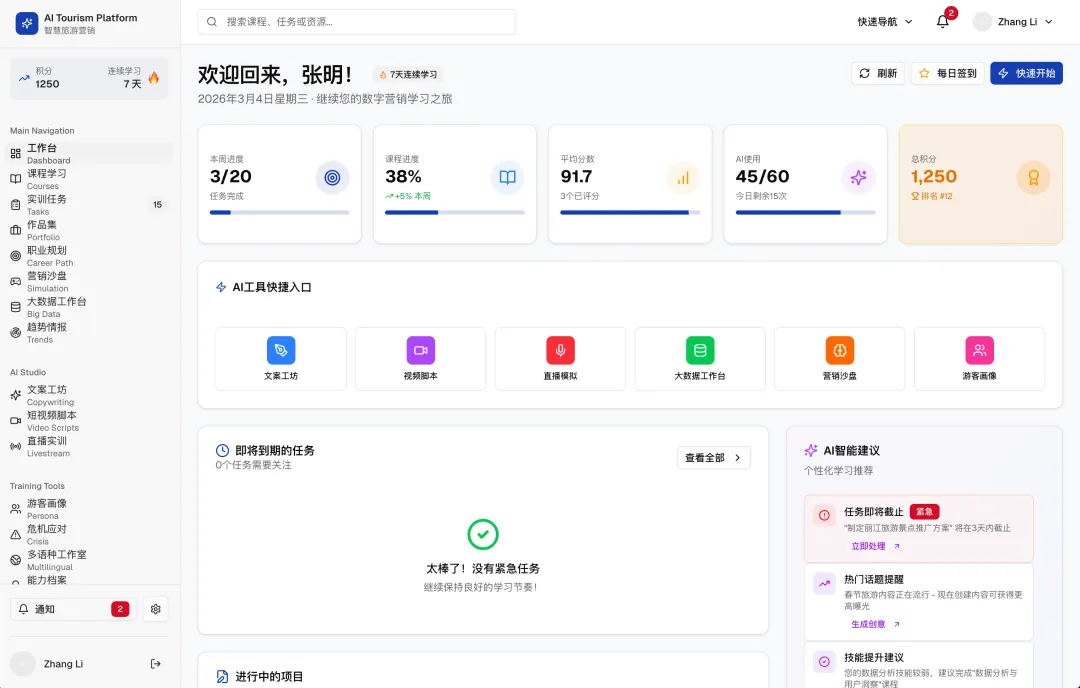Click the 本周进度 progress bar
Image resolution: width=1080 pixels, height=688 pixels.
coord(279,213)
